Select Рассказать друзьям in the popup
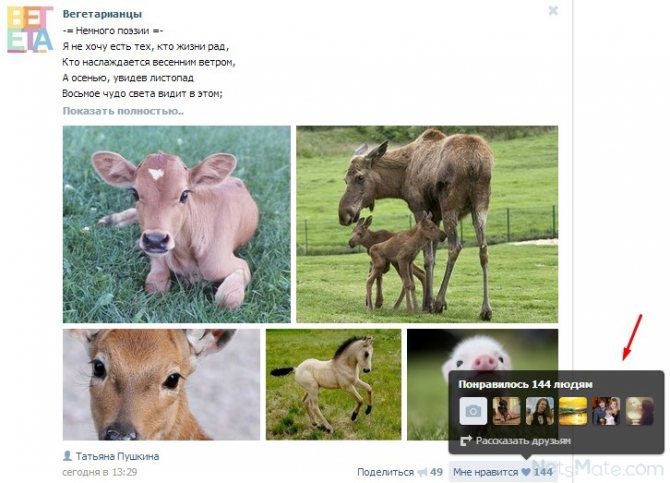This screenshot has width=670, height=483. pos(523,441)
